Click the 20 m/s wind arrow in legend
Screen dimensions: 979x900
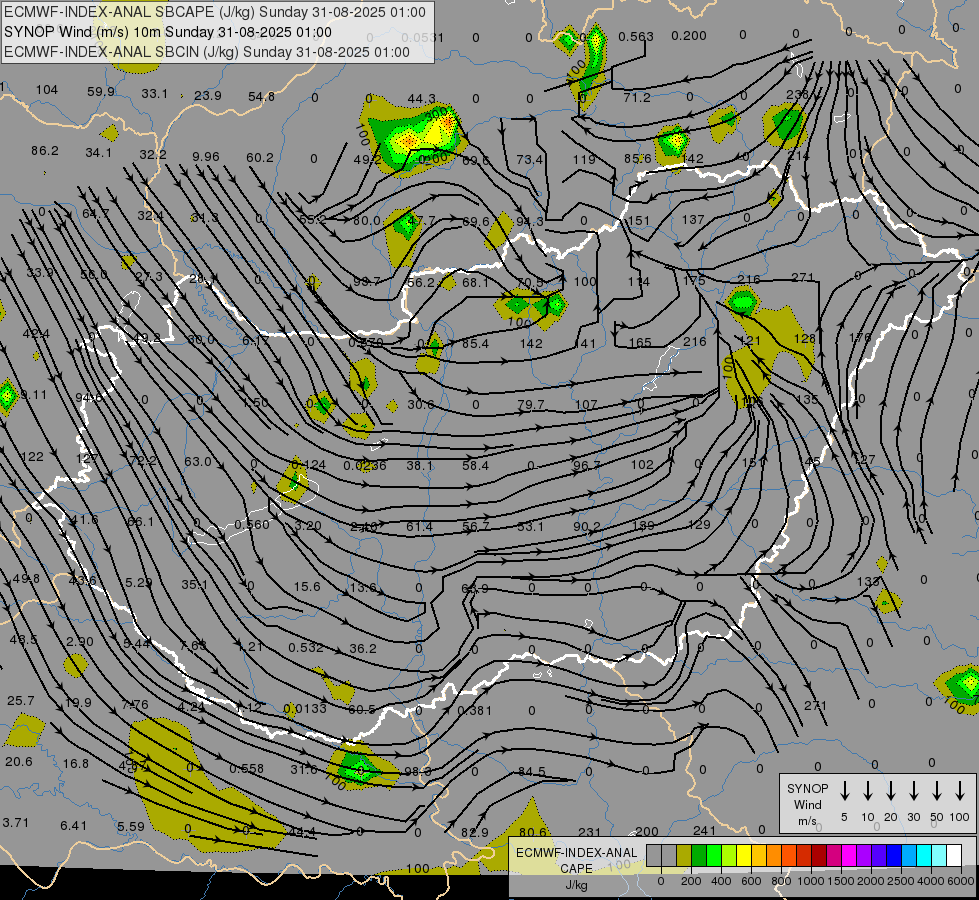(x=890, y=791)
